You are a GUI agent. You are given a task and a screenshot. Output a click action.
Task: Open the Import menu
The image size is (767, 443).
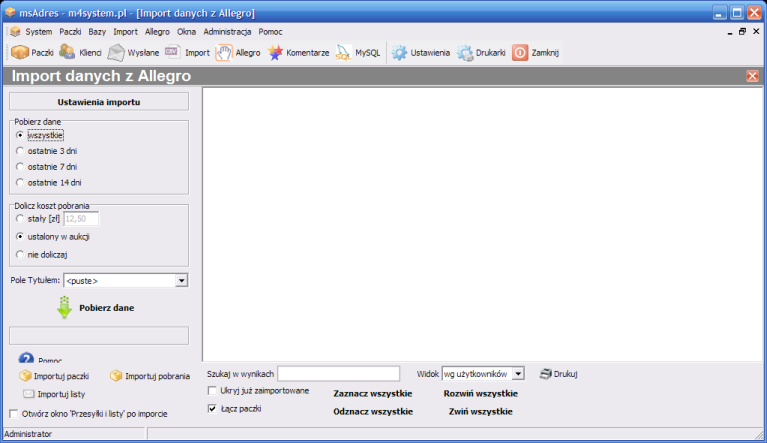tap(125, 32)
